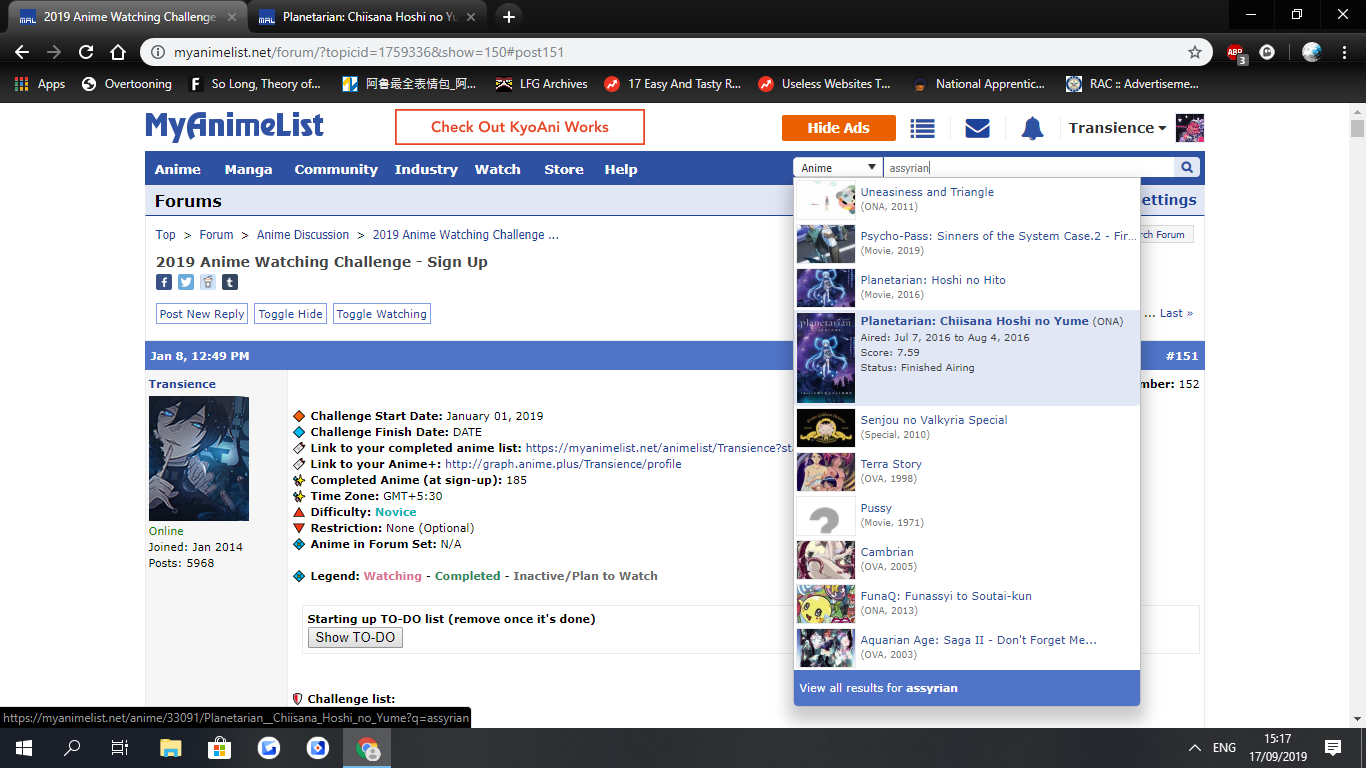
Task: Open Chrome menu three dots
Action: (1345, 52)
